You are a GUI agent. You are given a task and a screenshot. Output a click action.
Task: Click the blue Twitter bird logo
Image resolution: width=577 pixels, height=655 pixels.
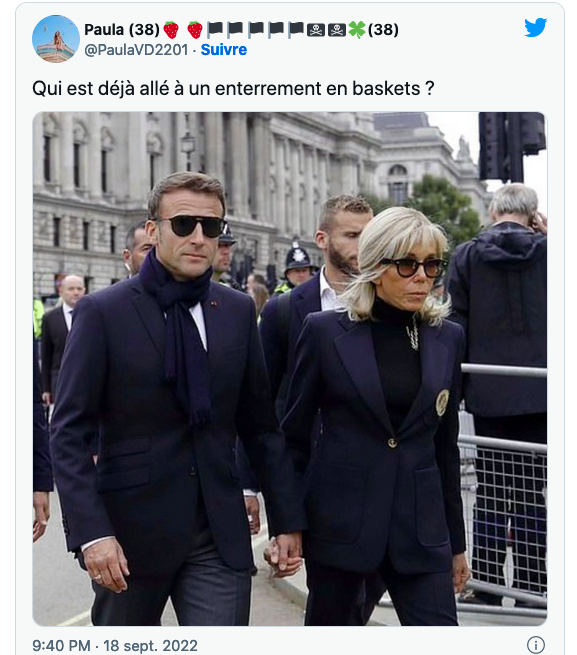[x=536, y=27]
